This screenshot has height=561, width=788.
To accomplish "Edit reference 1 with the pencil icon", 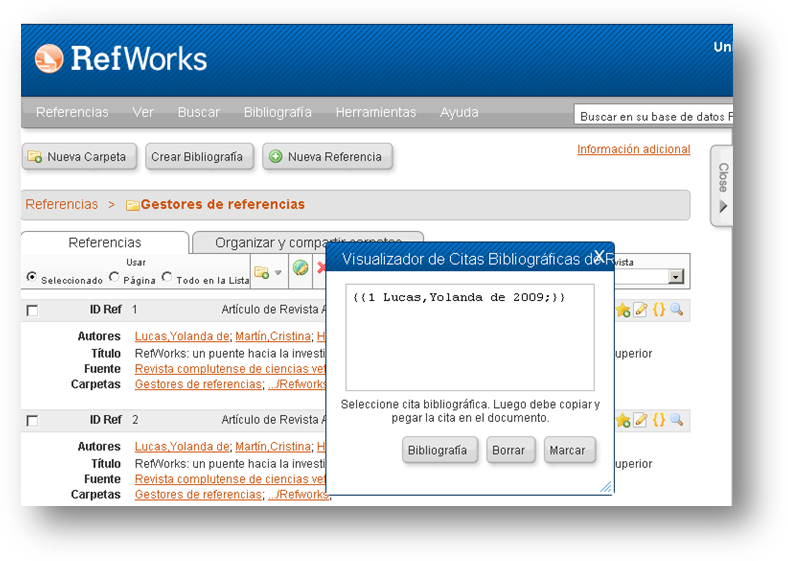I will (x=640, y=310).
